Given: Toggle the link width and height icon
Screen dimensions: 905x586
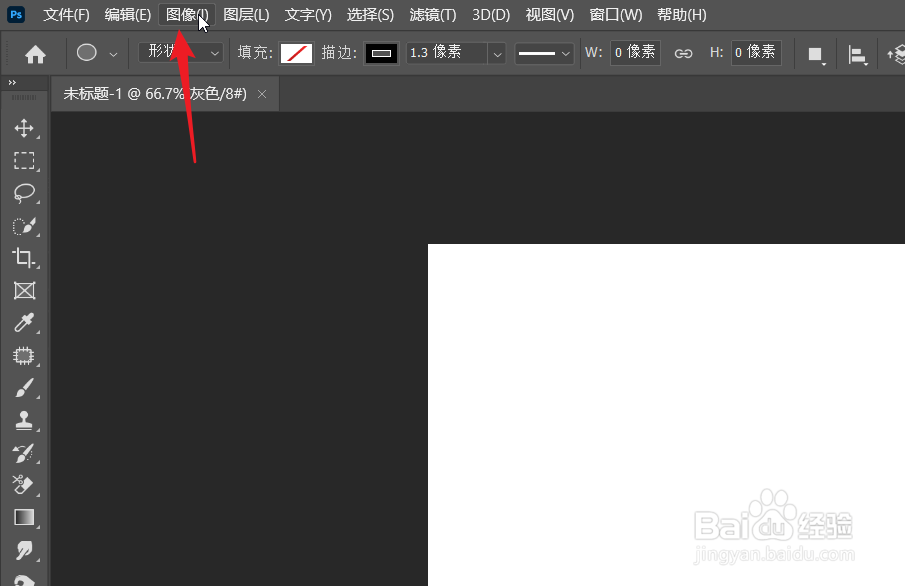Looking at the screenshot, I should click(x=683, y=54).
